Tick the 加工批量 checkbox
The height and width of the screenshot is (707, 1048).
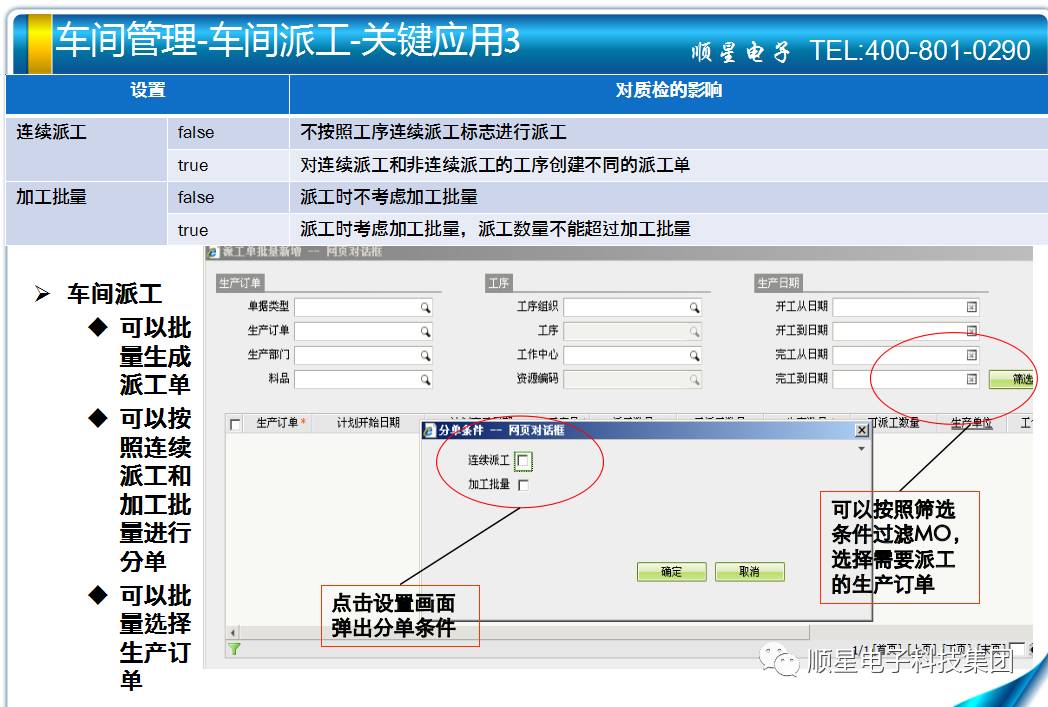(524, 485)
